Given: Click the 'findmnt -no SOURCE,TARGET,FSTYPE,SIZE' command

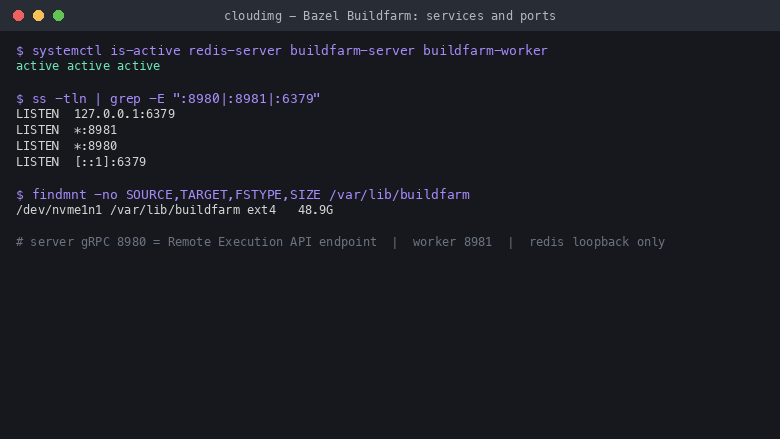Looking at the screenshot, I should (x=243, y=194).
